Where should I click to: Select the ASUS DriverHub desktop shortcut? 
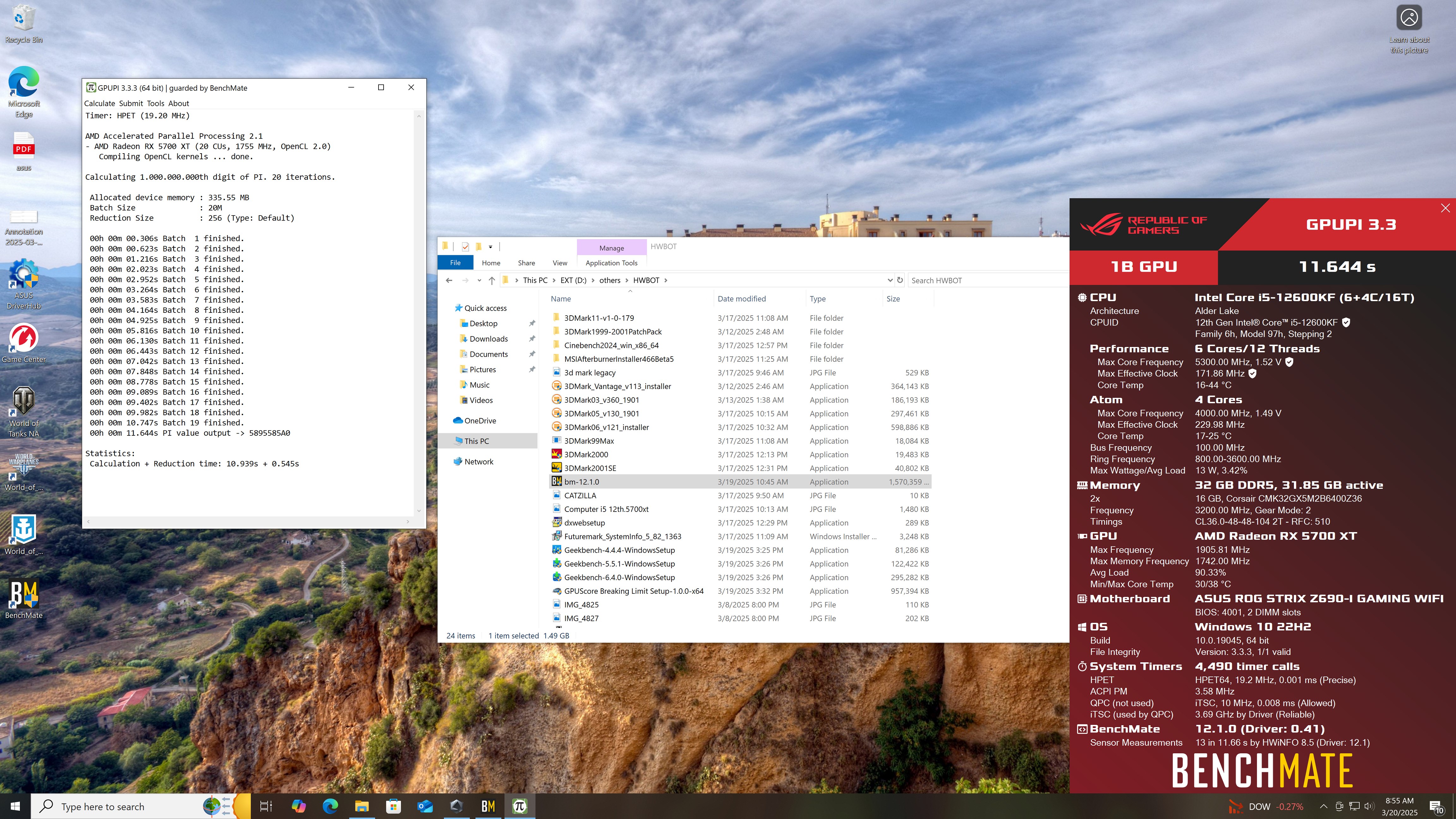click(x=23, y=284)
